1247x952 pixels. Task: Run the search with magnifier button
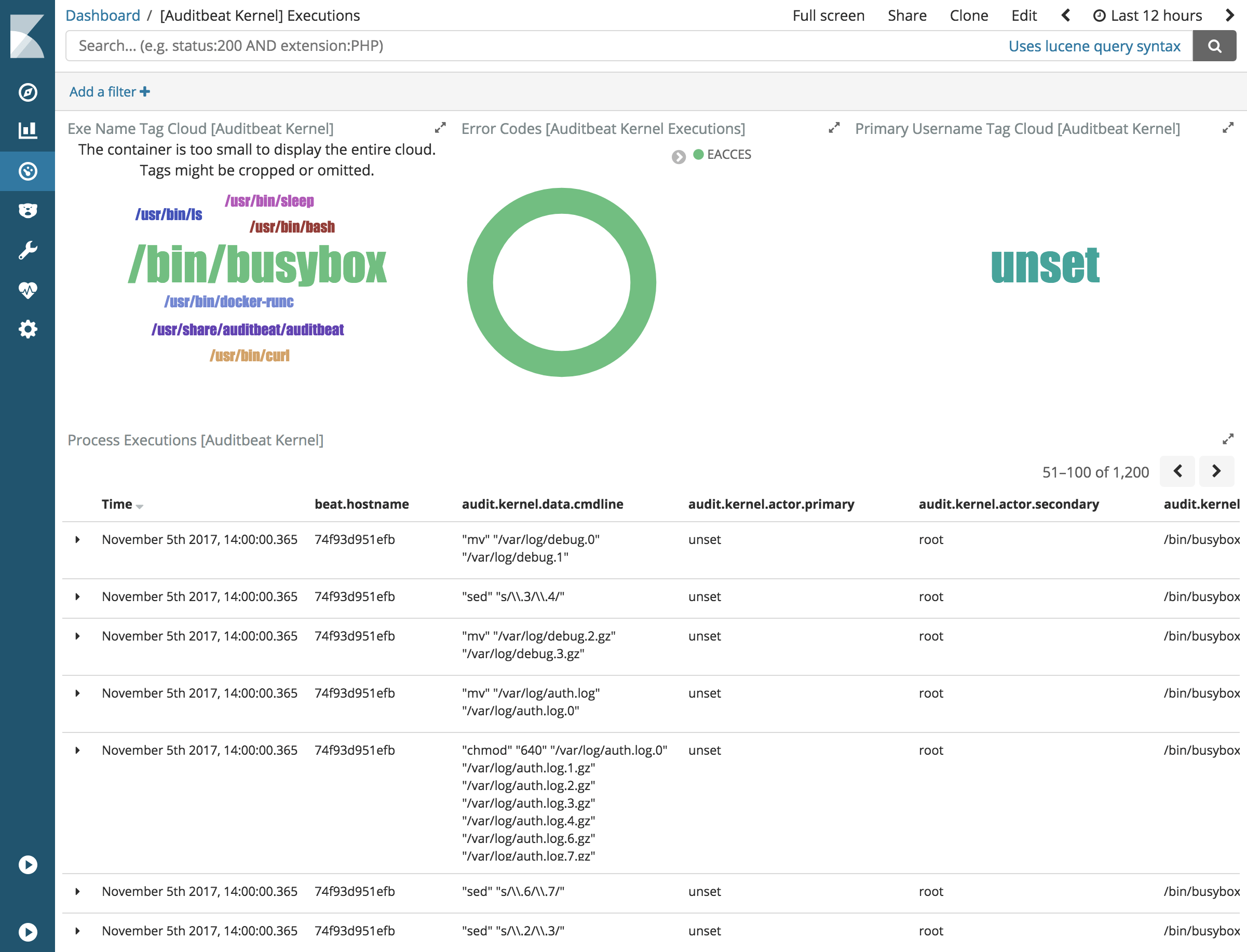1214,46
